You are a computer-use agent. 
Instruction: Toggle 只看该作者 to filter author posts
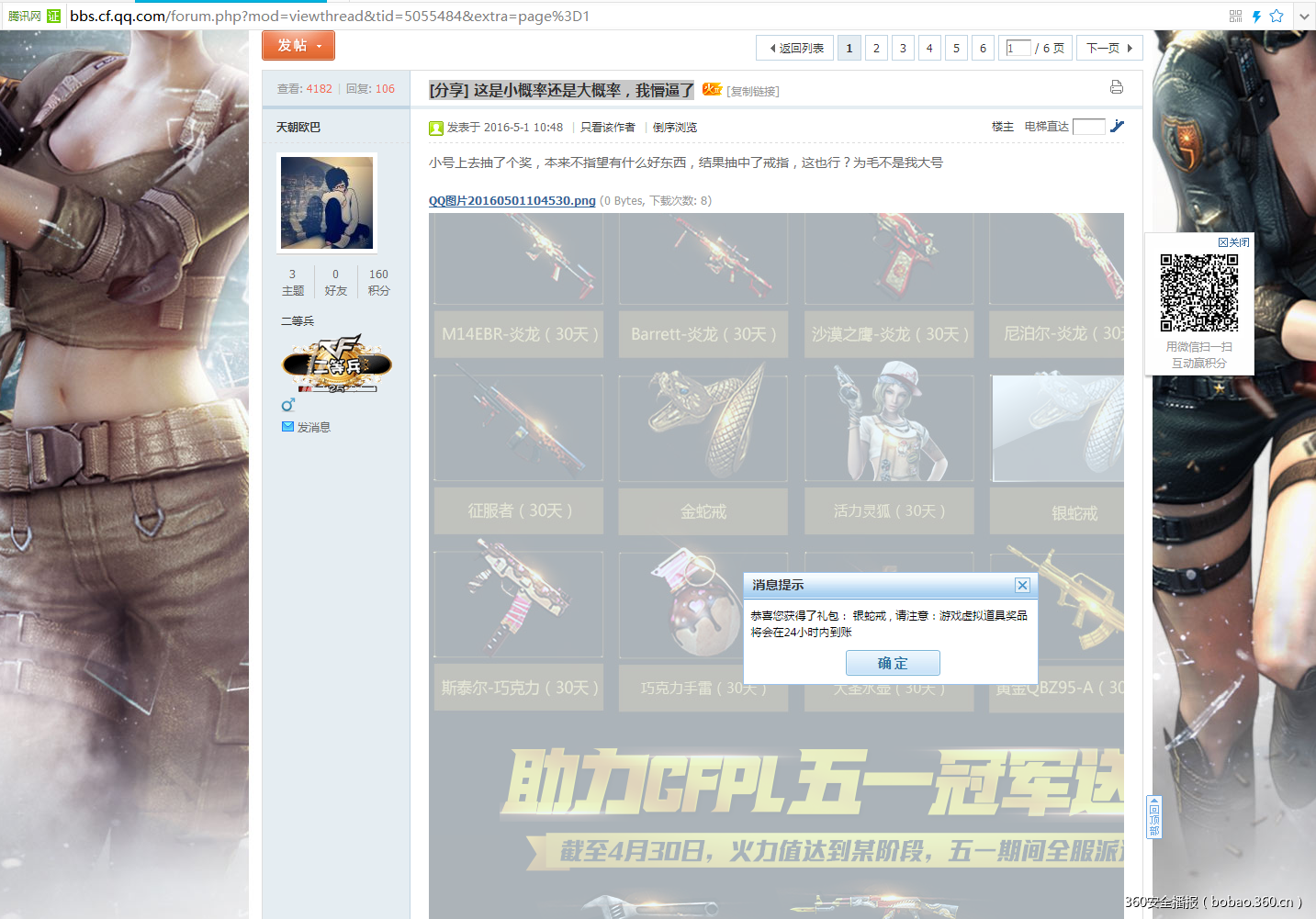pyautogui.click(x=608, y=127)
